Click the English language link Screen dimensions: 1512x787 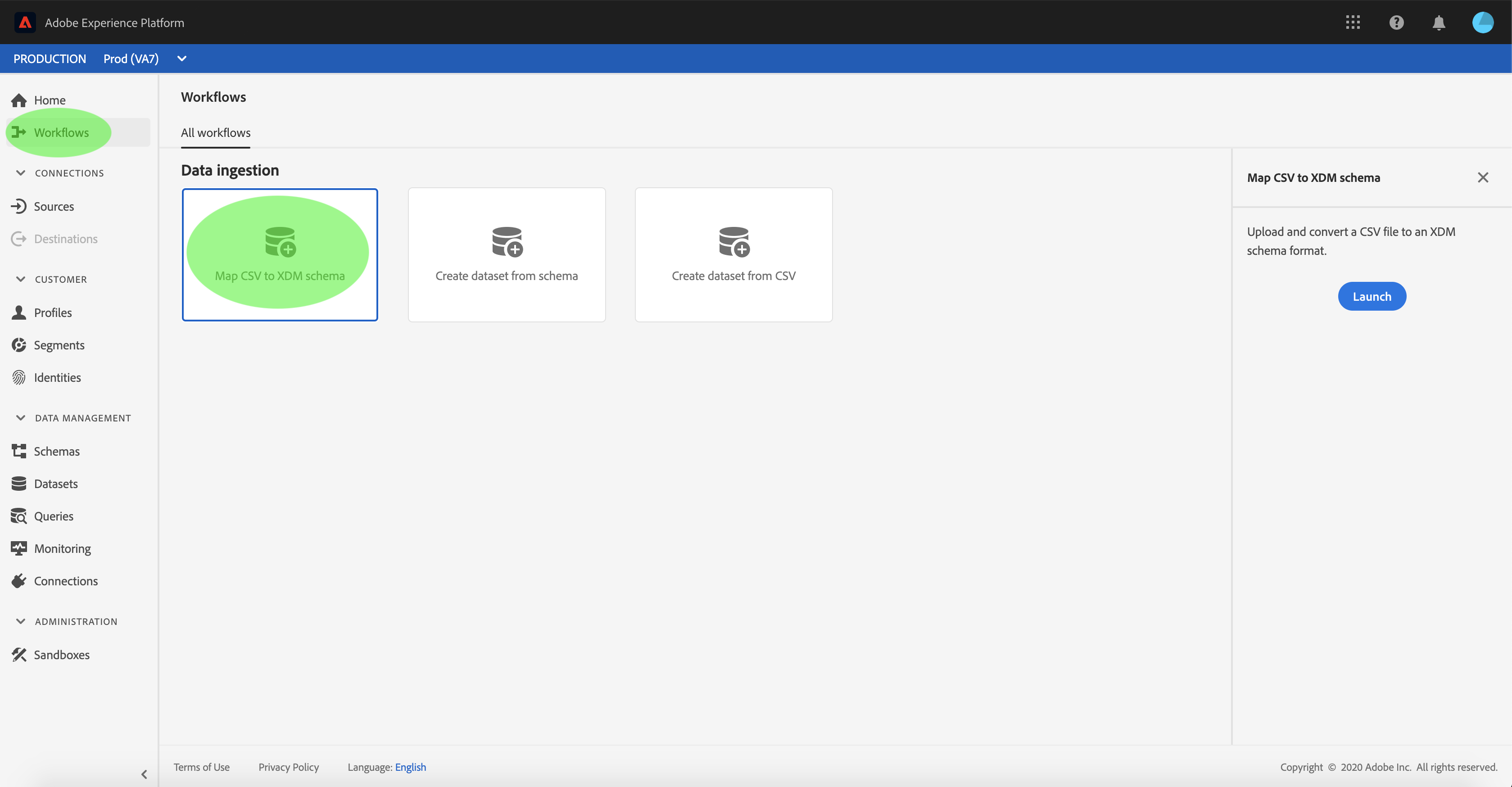tap(410, 767)
